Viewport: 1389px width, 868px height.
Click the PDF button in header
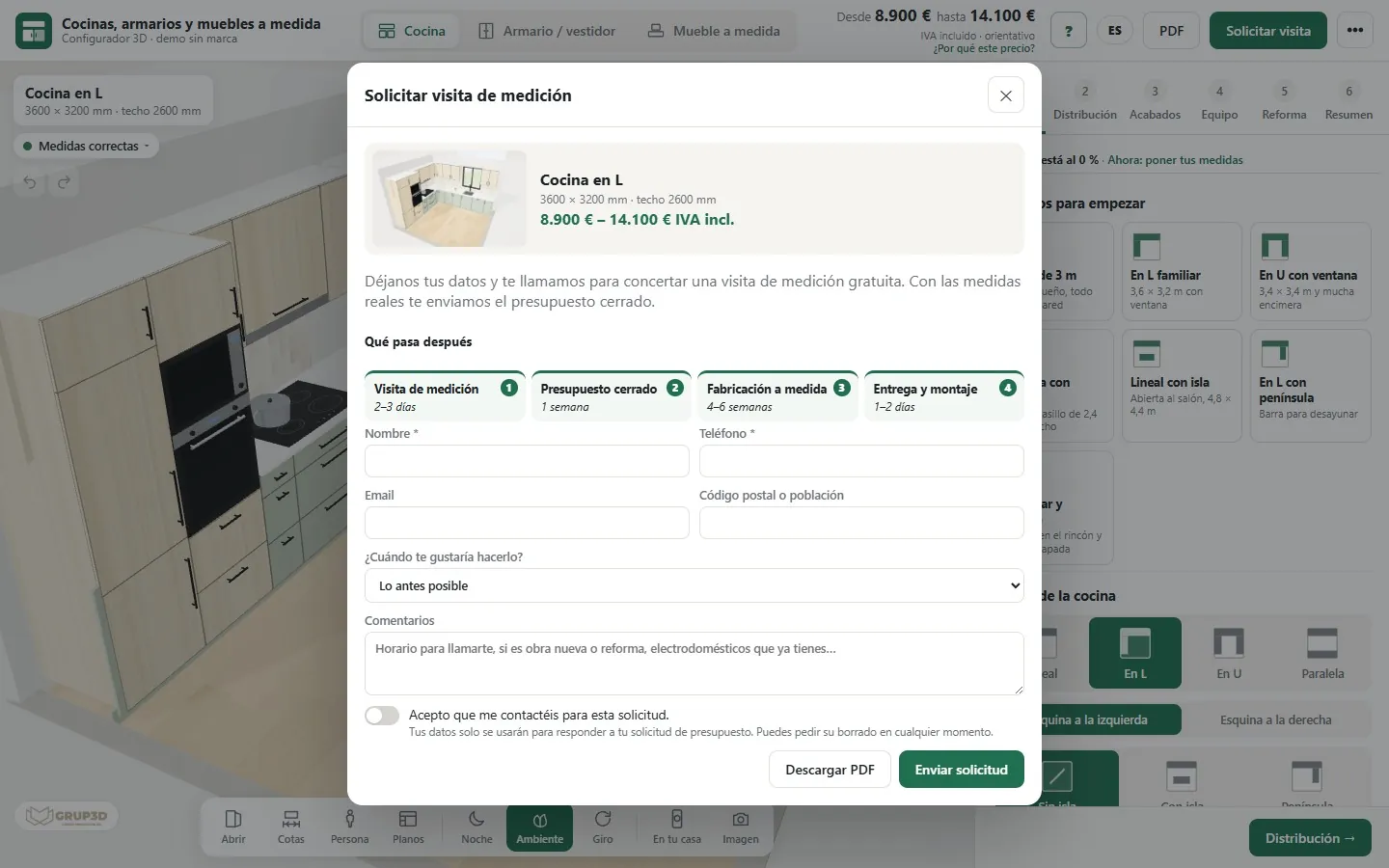pyautogui.click(x=1171, y=31)
